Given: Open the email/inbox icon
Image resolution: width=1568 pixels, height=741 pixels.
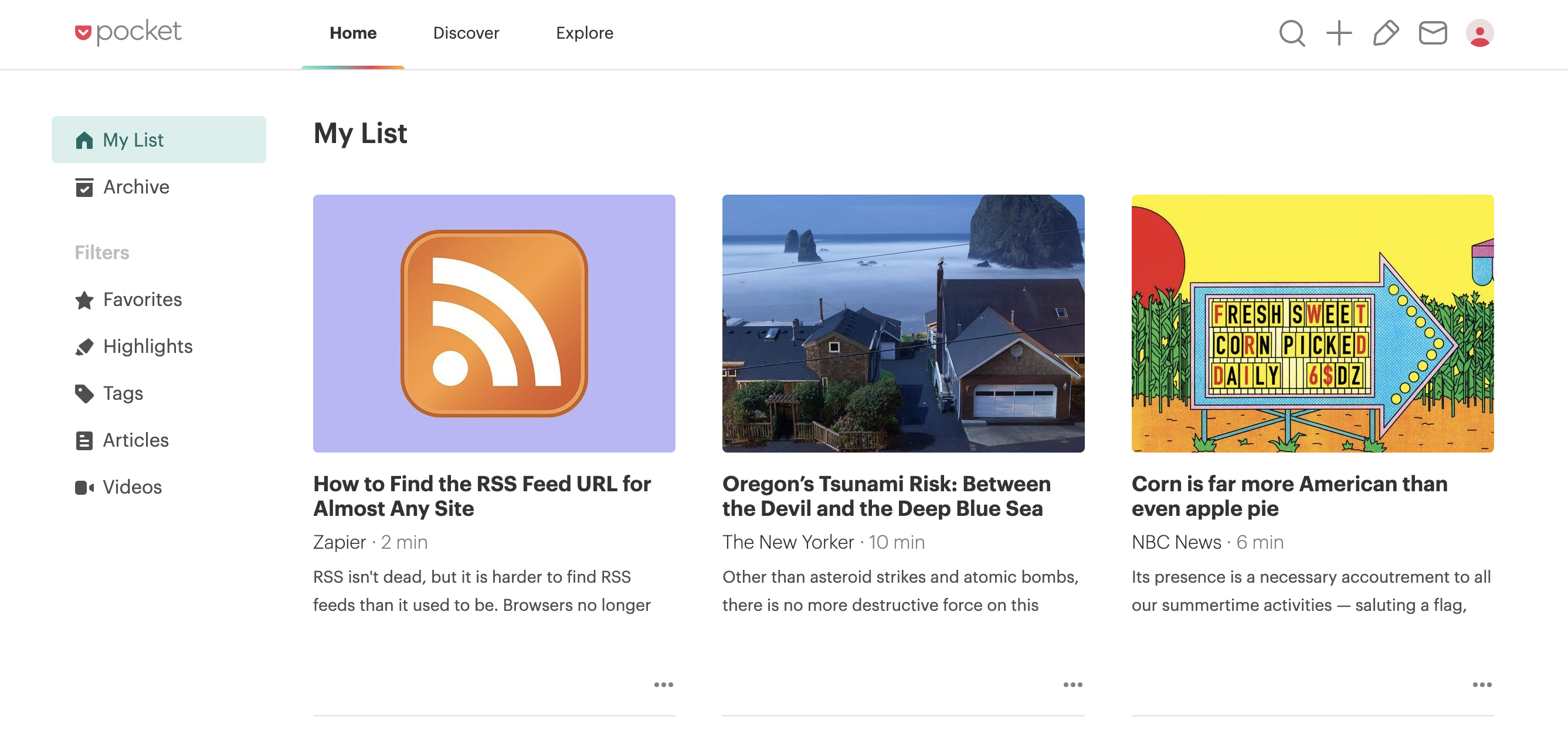Looking at the screenshot, I should (x=1432, y=33).
